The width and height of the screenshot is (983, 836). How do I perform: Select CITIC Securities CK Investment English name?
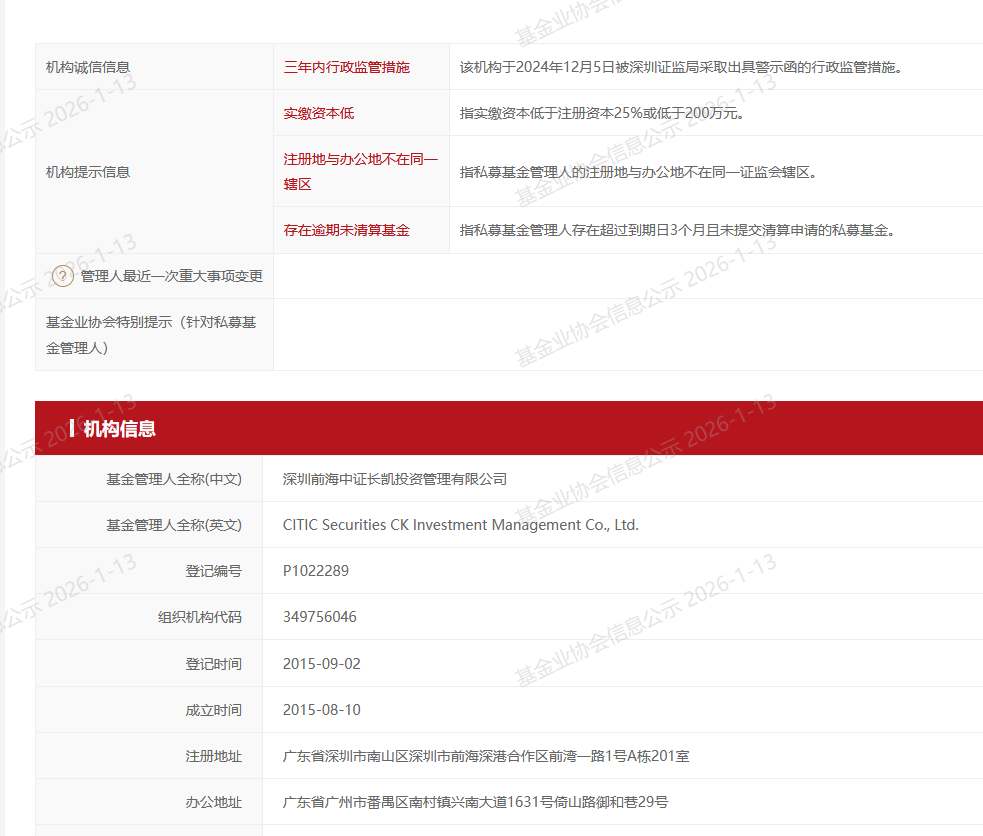(x=461, y=525)
